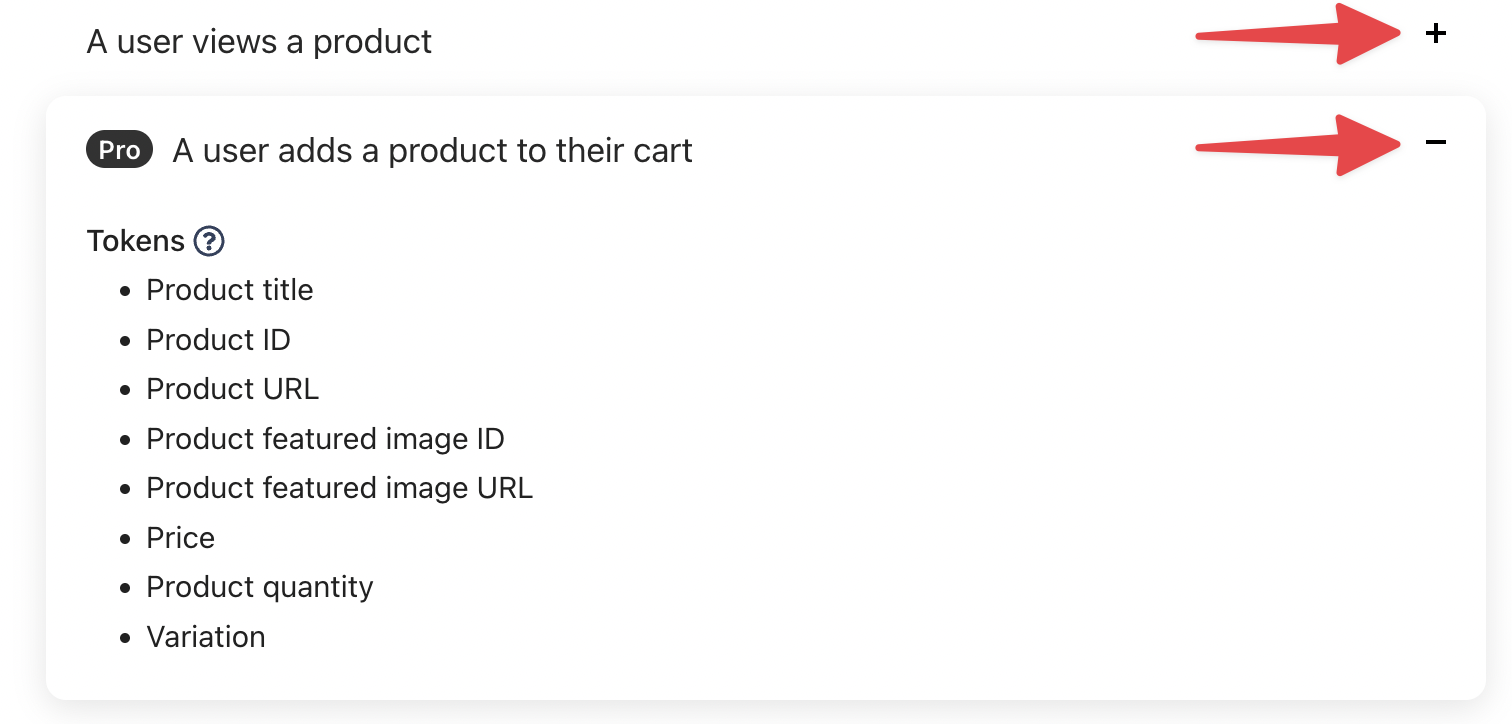Click the bullet dot beside Product title

pos(125,291)
